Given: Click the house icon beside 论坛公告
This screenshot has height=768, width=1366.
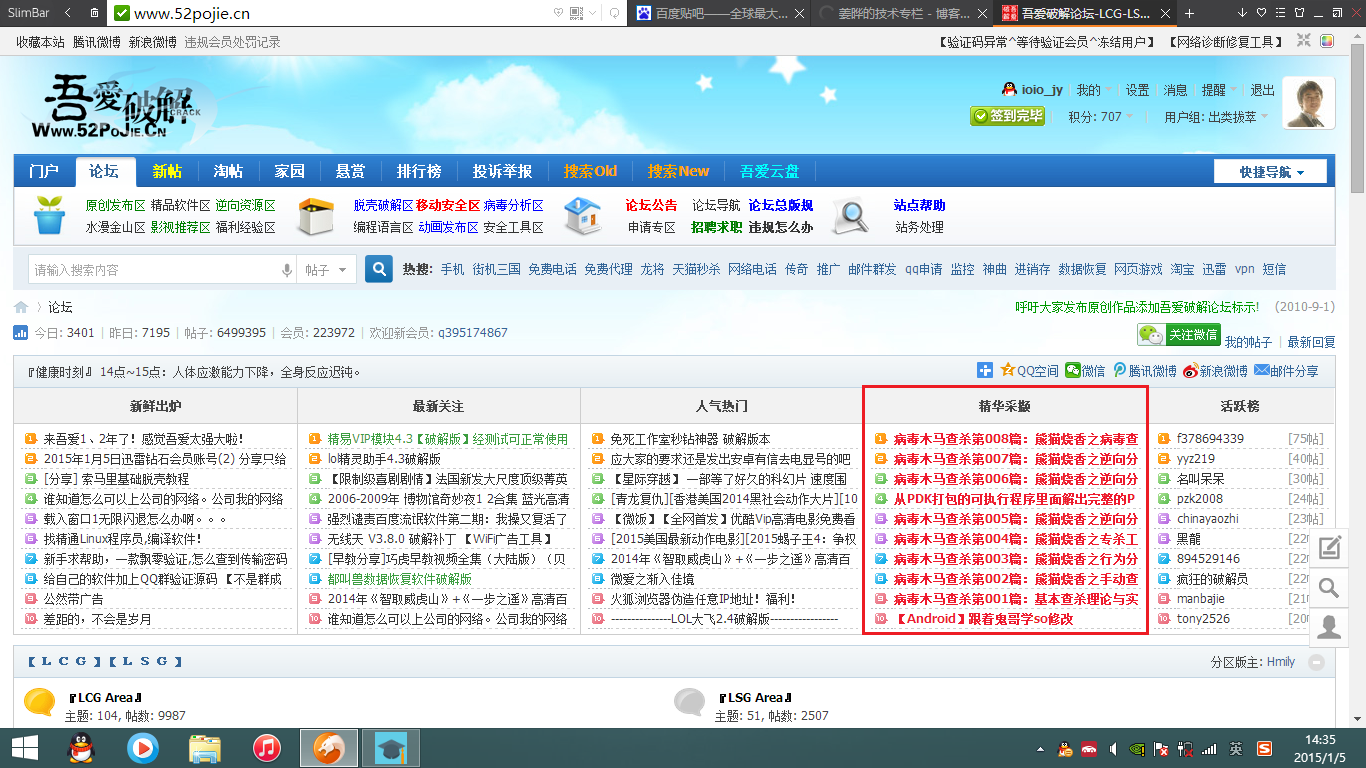Looking at the screenshot, I should [x=582, y=215].
